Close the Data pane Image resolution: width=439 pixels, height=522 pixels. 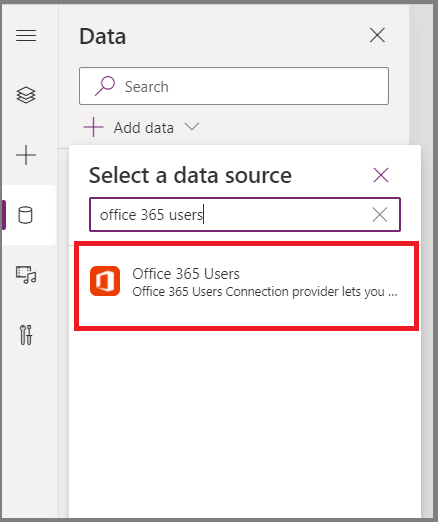pos(377,35)
